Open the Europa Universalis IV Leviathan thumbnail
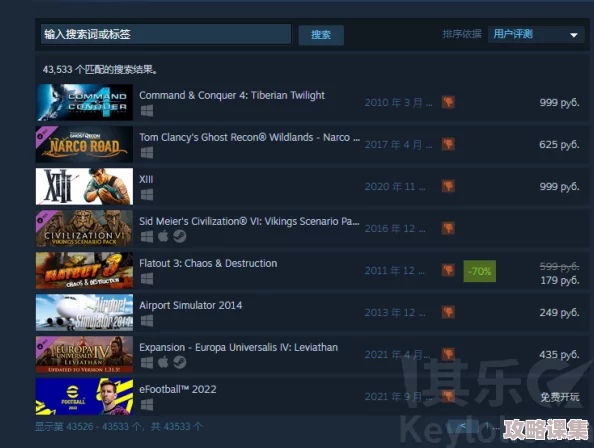This screenshot has height=448, width=594. [84, 354]
